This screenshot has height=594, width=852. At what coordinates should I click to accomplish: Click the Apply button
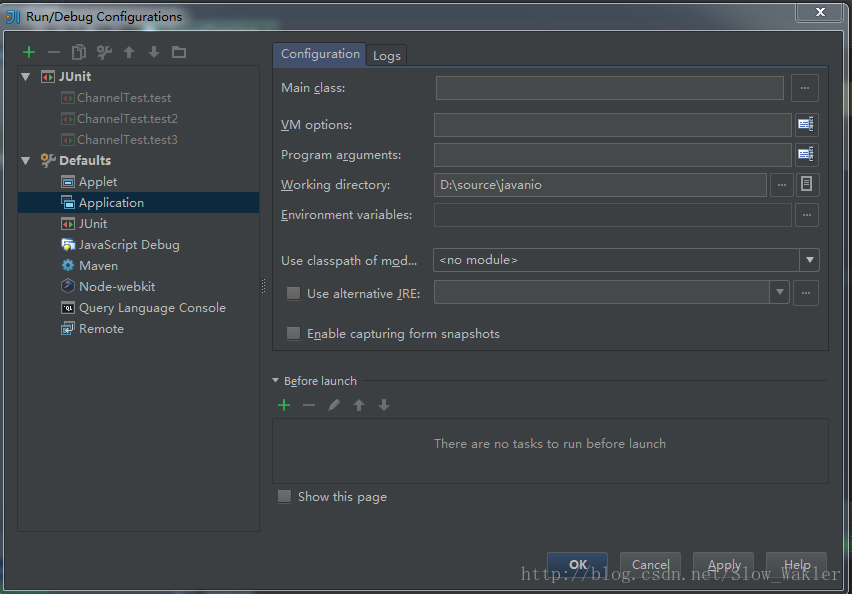point(724,565)
